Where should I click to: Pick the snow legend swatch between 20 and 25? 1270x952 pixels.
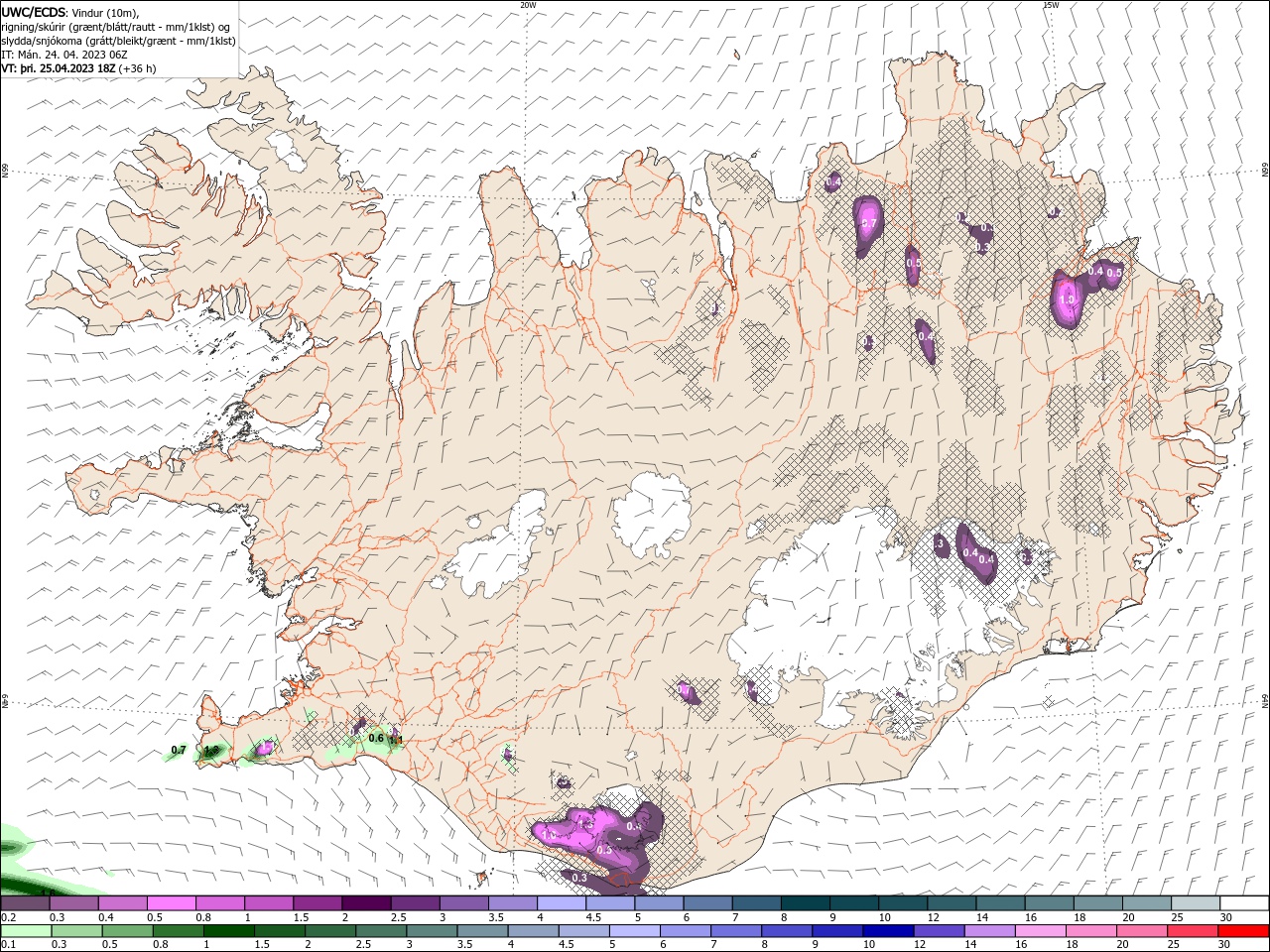pos(1145,903)
